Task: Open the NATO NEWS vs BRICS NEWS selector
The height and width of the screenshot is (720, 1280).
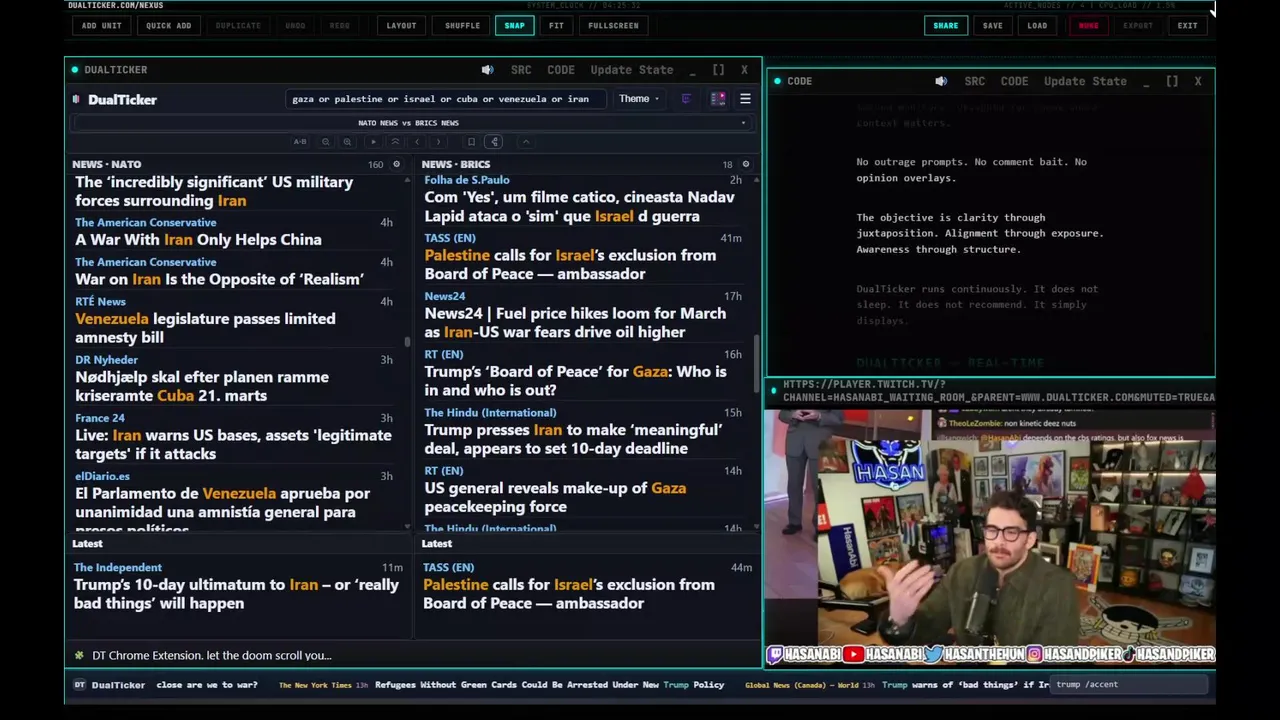Action: [x=413, y=123]
